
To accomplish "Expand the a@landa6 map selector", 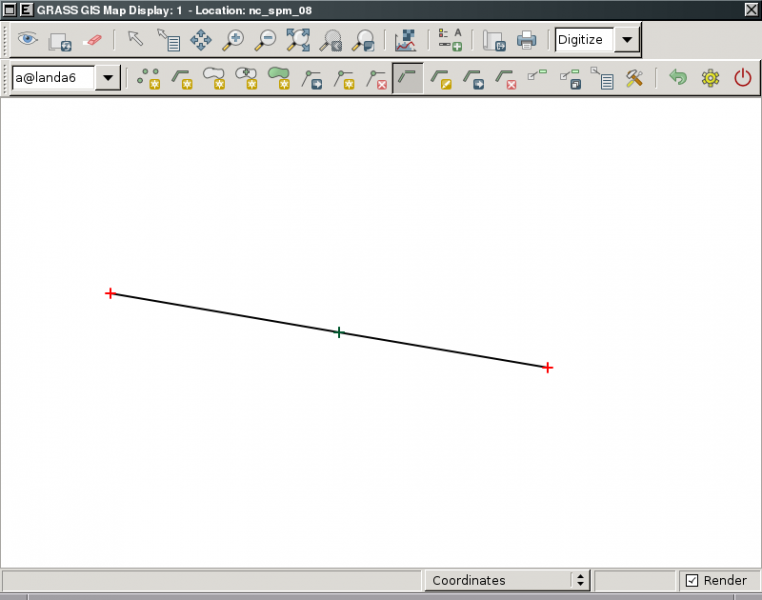I will [108, 78].
